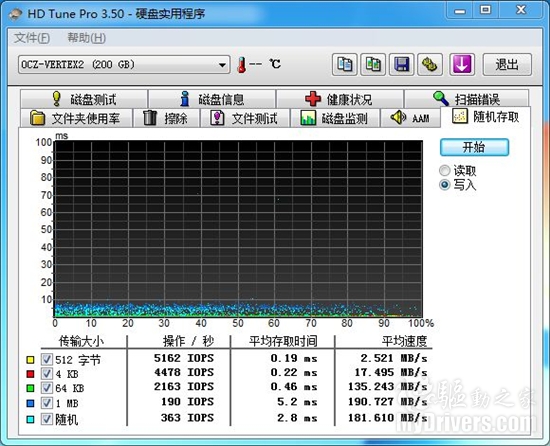
Task: Click the copy screenshot to clipboard icon
Action: 373,65
